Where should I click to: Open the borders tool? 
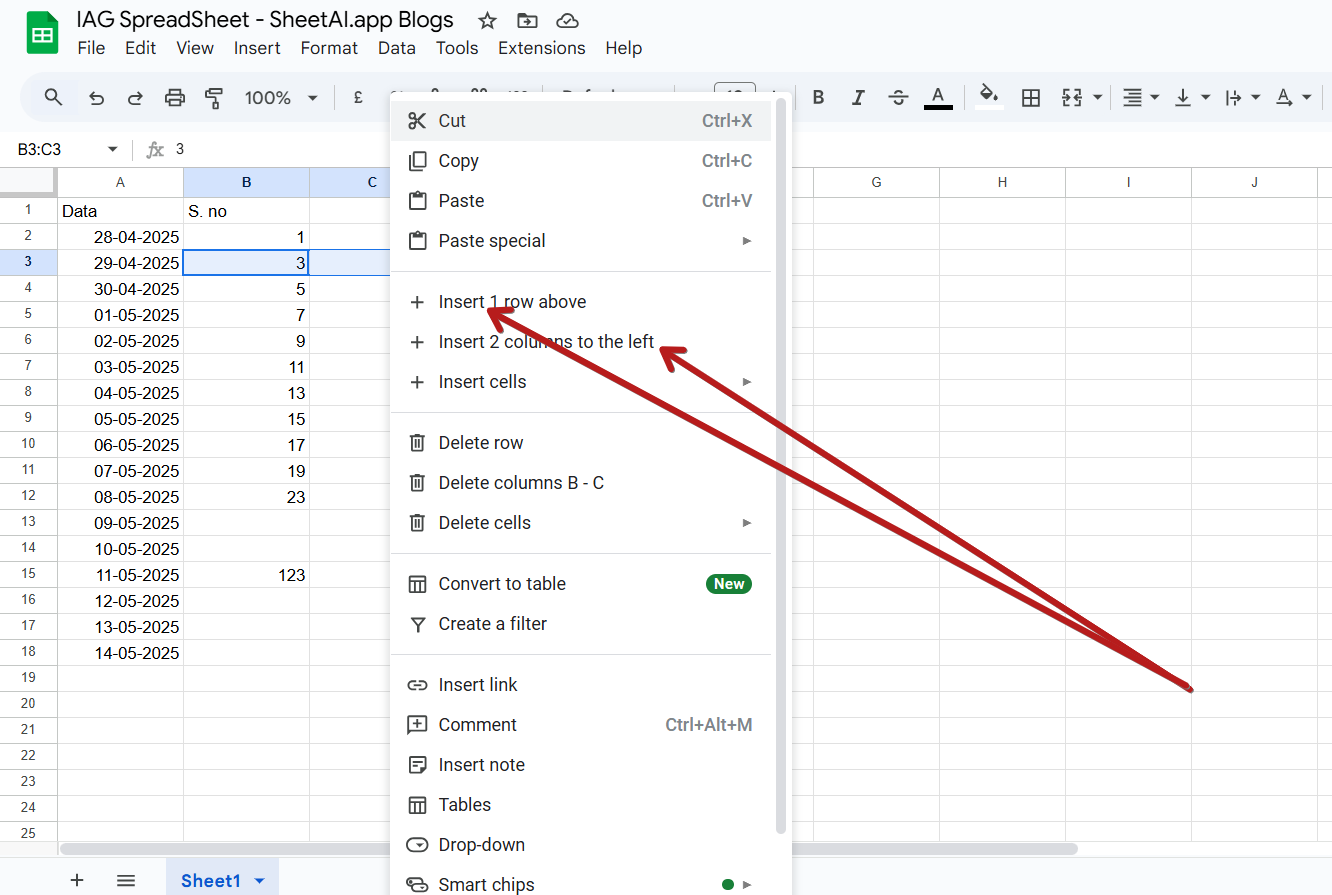(1031, 97)
